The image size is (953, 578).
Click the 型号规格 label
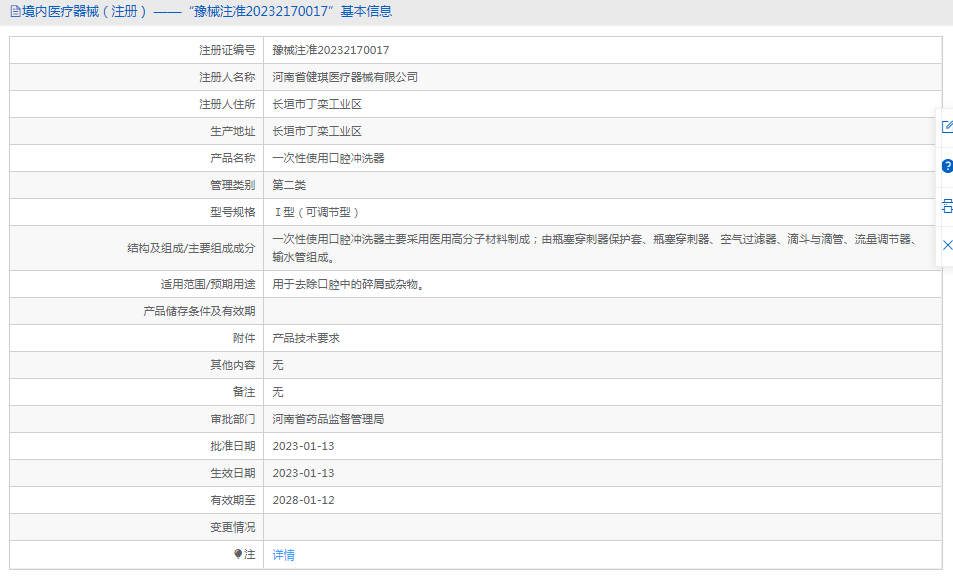click(233, 212)
